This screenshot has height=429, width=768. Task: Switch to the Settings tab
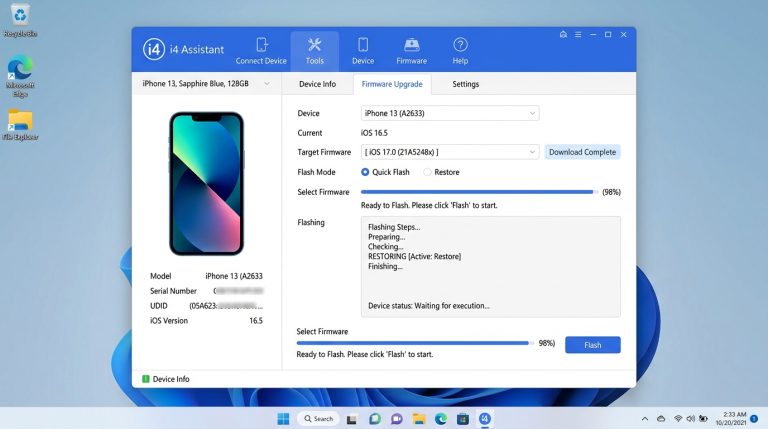coord(465,84)
